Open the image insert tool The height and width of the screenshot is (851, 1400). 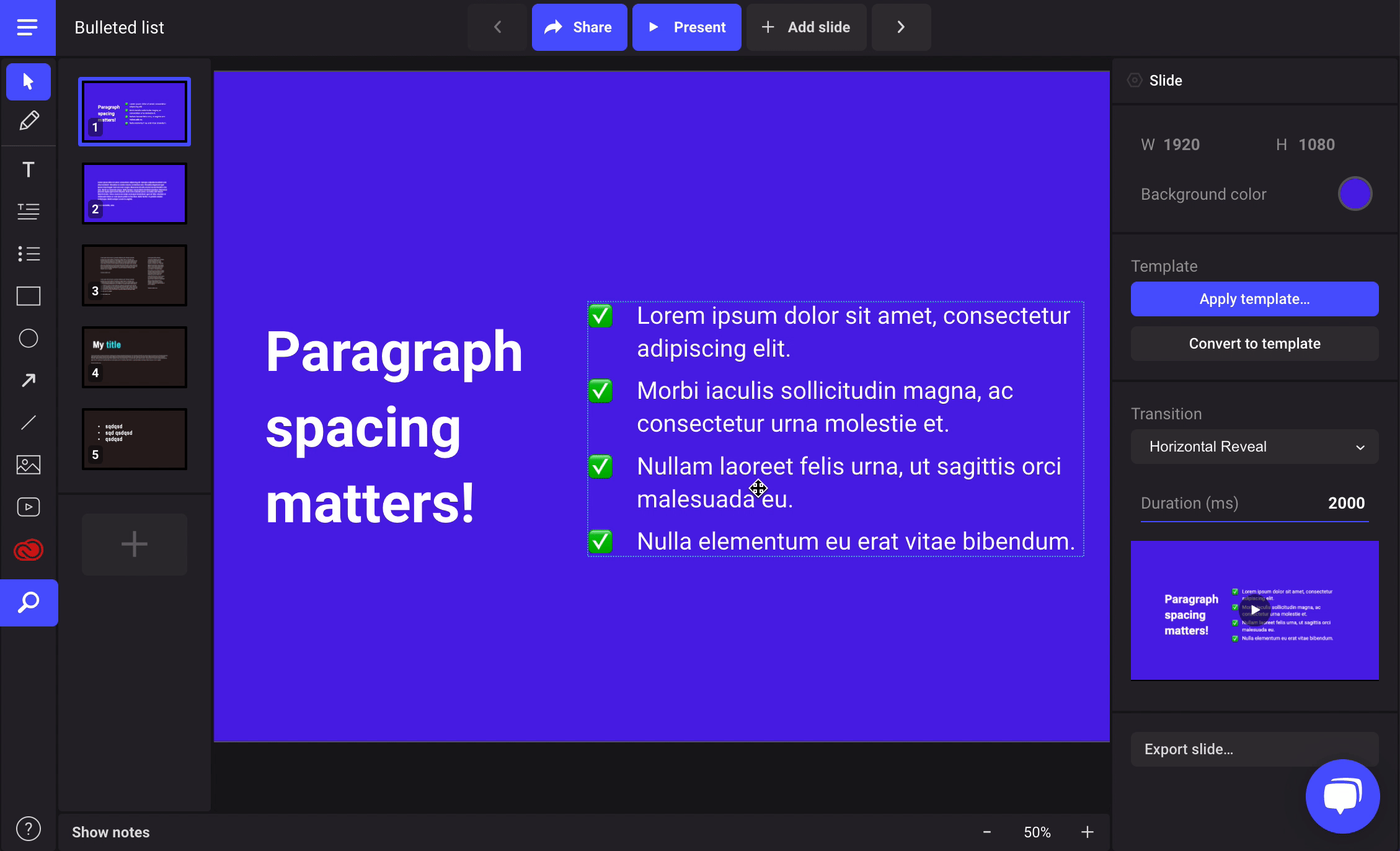[29, 465]
